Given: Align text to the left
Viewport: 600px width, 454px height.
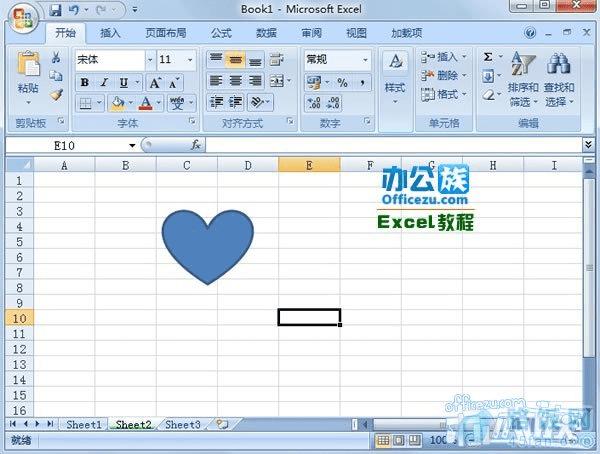Looking at the screenshot, I should (216, 81).
